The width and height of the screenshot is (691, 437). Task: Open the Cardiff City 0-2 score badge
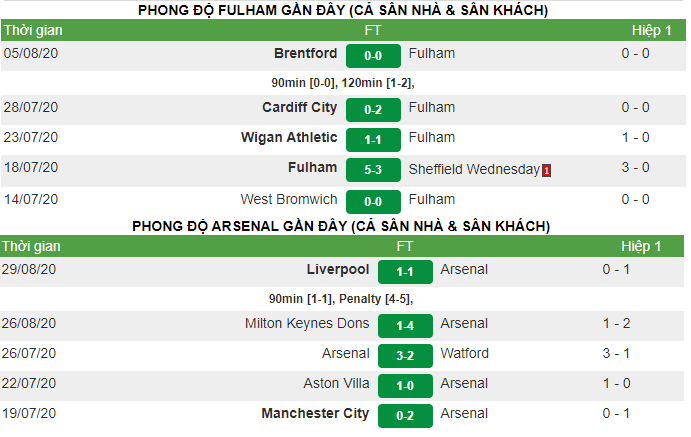point(373,110)
